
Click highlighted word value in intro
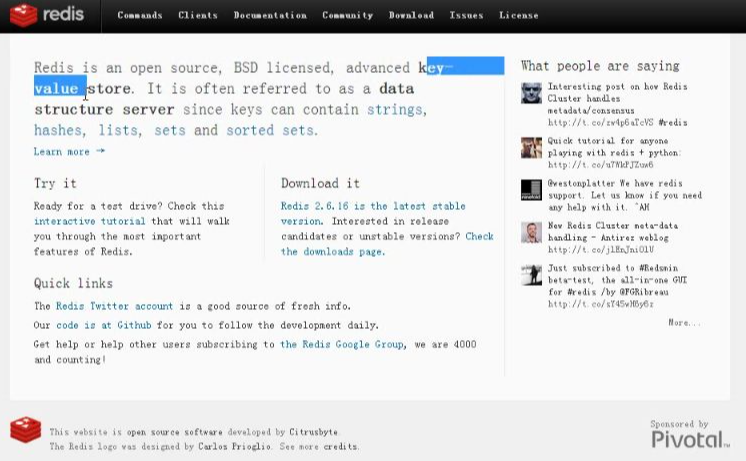coord(57,88)
